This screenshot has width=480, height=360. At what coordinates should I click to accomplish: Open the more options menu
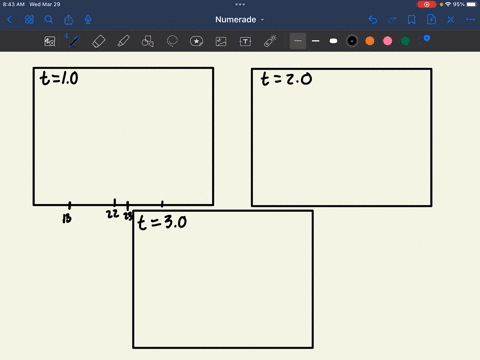click(470, 20)
